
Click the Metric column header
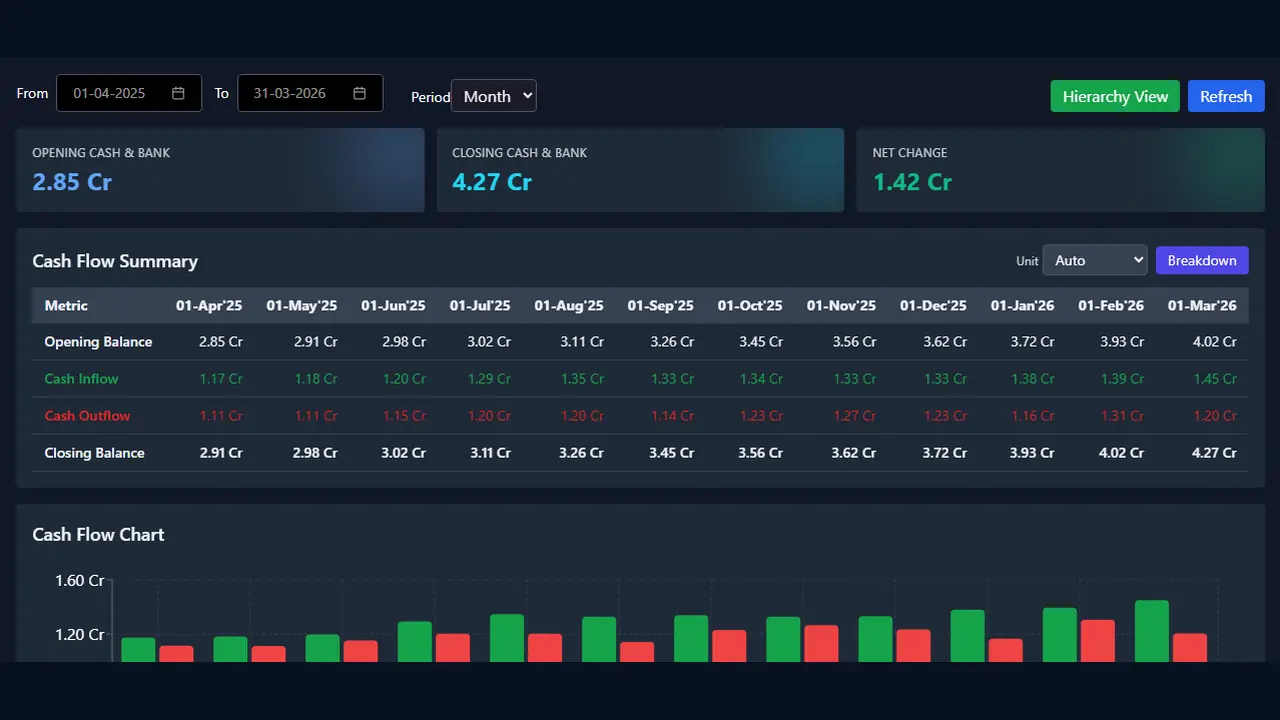click(66, 305)
